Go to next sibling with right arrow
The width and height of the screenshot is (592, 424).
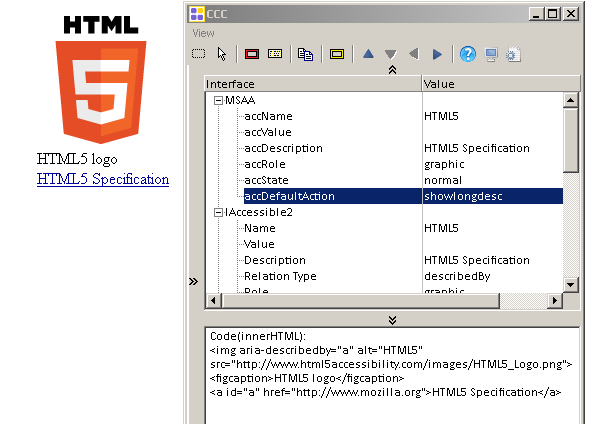[x=437, y=54]
